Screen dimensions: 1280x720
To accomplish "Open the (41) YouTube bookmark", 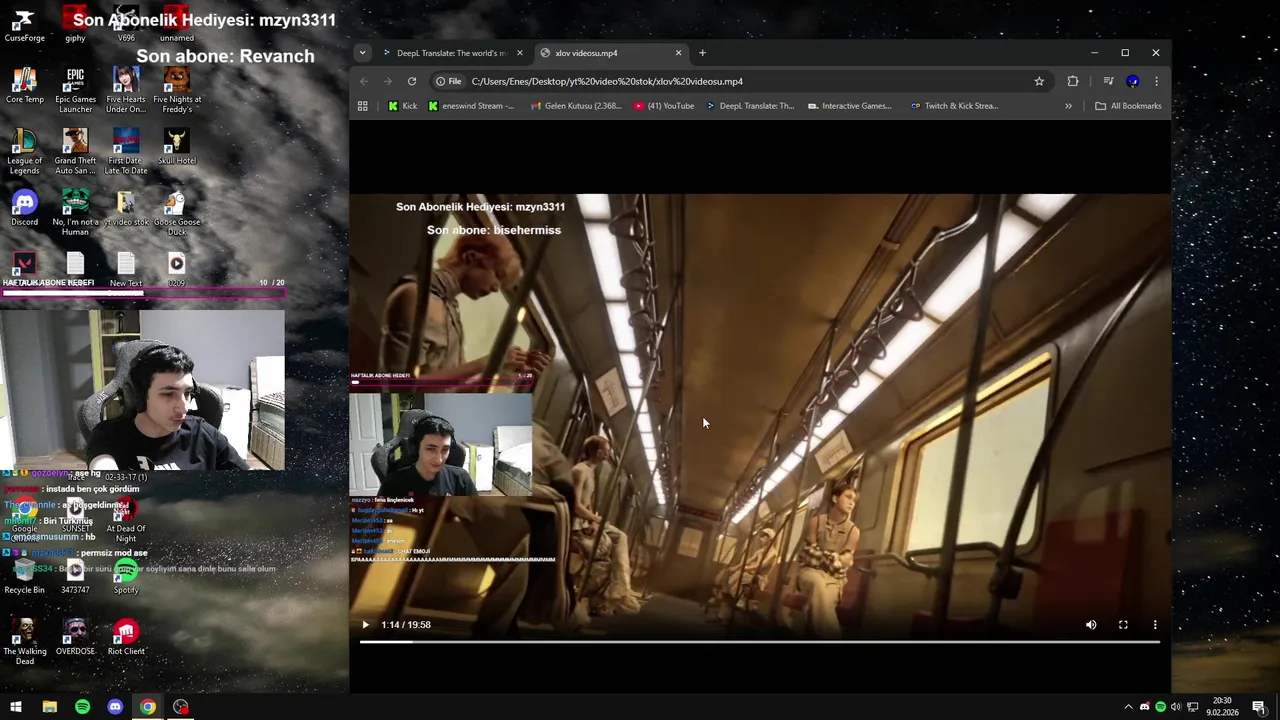I will click(664, 106).
